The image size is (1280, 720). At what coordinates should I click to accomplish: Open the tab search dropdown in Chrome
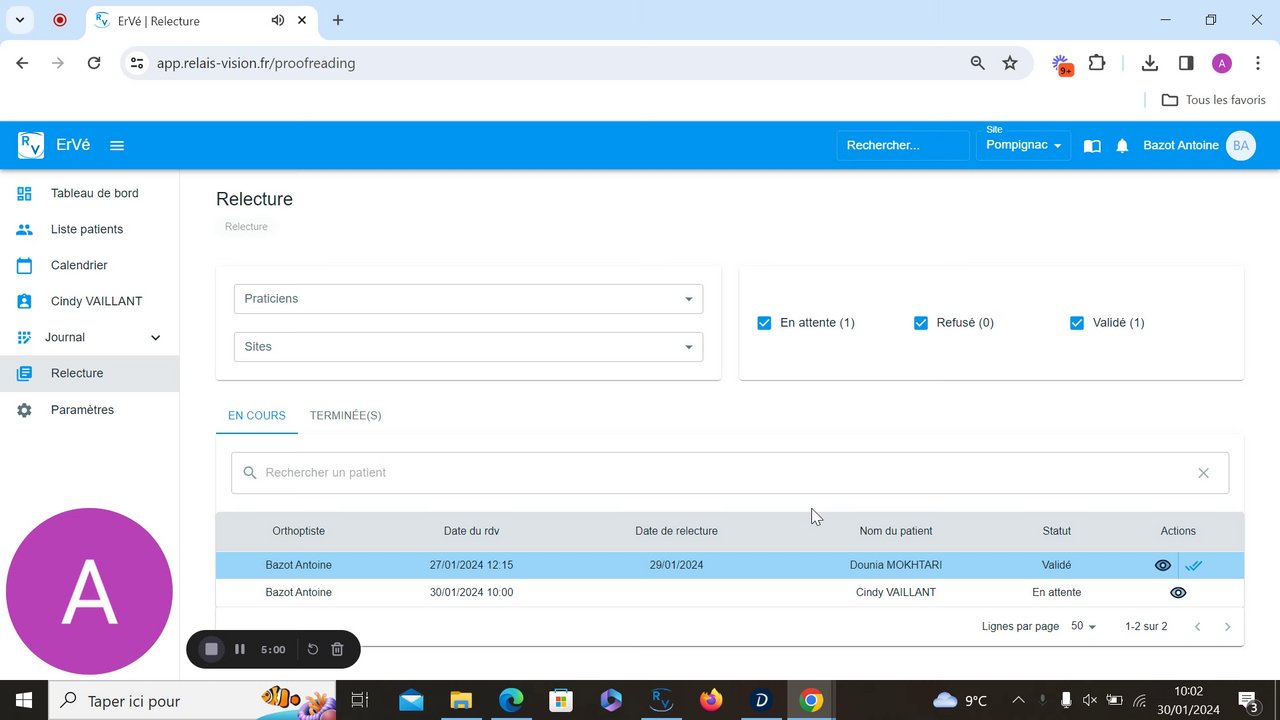(19, 20)
